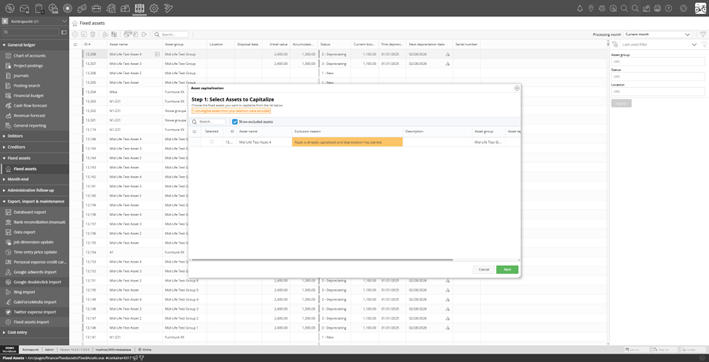Open notifications bell icon
Screen dimensions: 709x362
coord(580,8)
